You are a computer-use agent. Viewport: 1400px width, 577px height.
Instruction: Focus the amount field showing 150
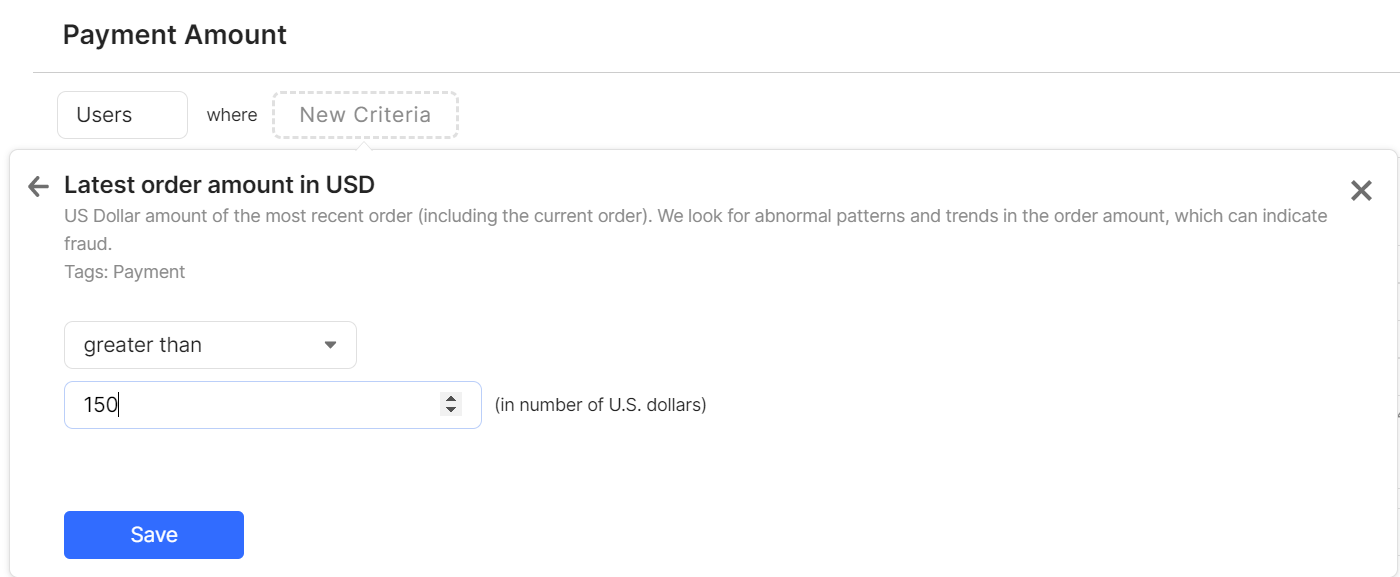click(x=273, y=405)
